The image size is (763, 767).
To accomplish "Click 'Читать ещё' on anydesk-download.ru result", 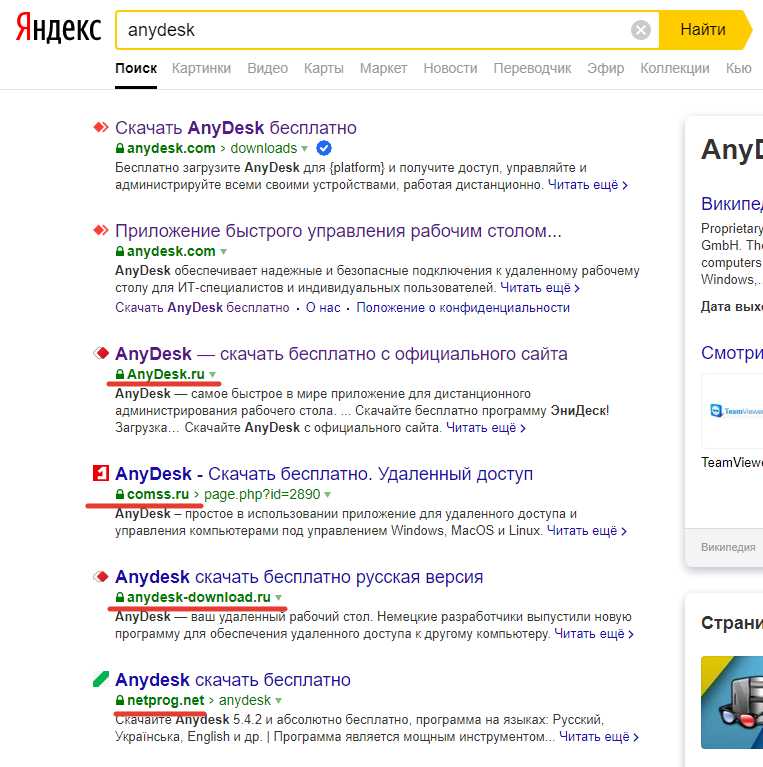I will tap(594, 634).
